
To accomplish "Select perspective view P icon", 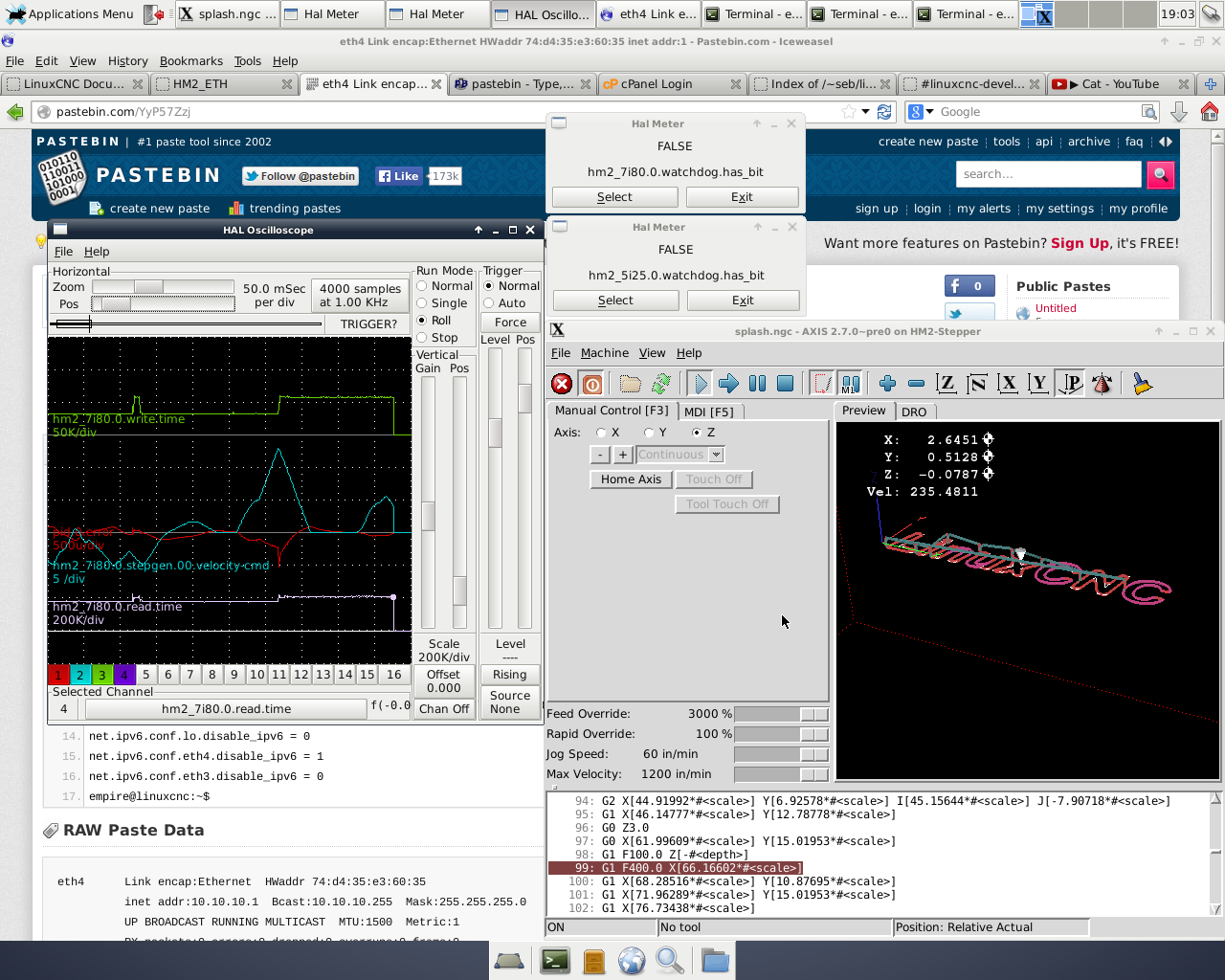I will click(x=1071, y=384).
